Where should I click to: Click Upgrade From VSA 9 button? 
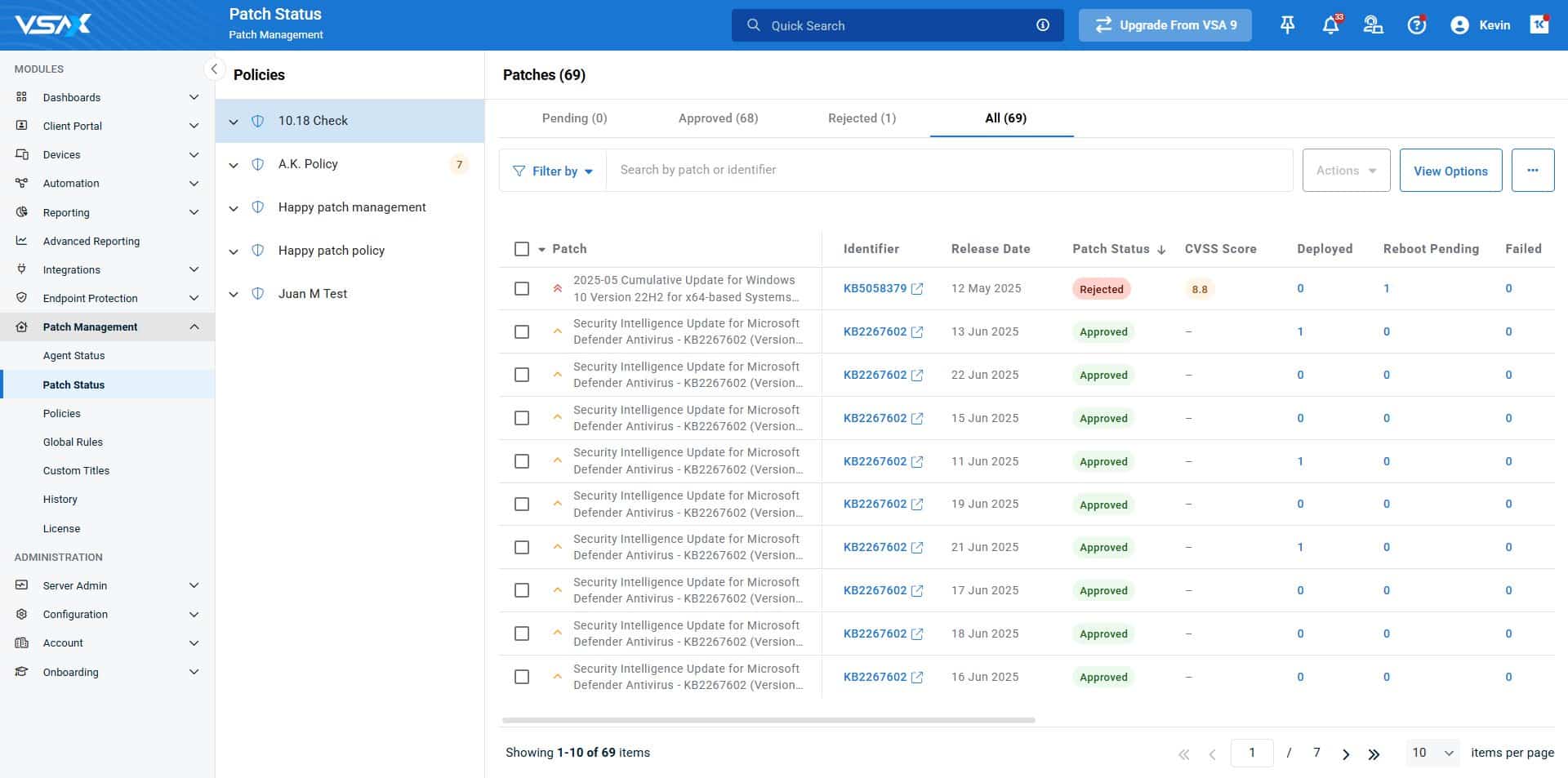pyautogui.click(x=1165, y=25)
